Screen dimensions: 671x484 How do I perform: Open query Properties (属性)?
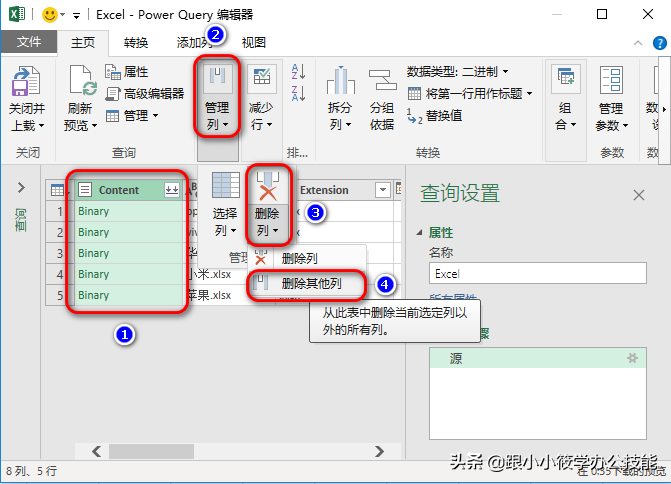[127, 71]
